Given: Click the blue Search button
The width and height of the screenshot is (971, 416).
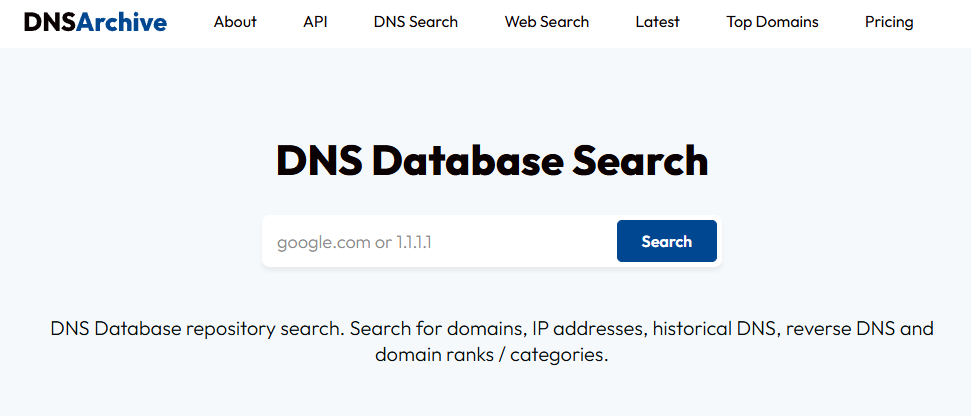Looking at the screenshot, I should coord(667,241).
